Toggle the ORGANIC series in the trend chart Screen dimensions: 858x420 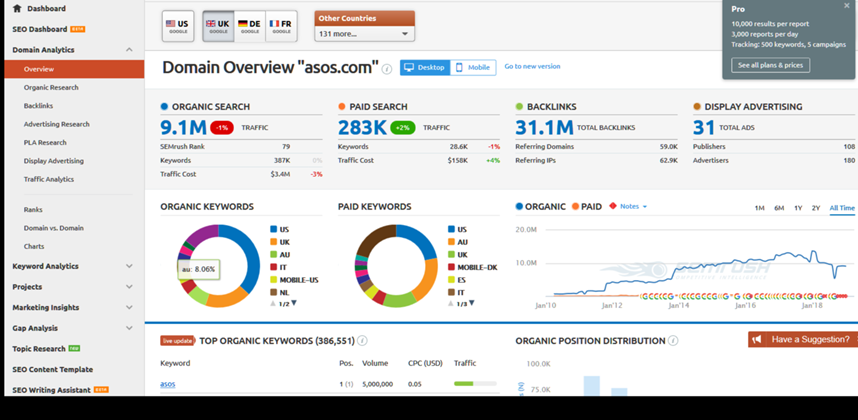(541, 207)
